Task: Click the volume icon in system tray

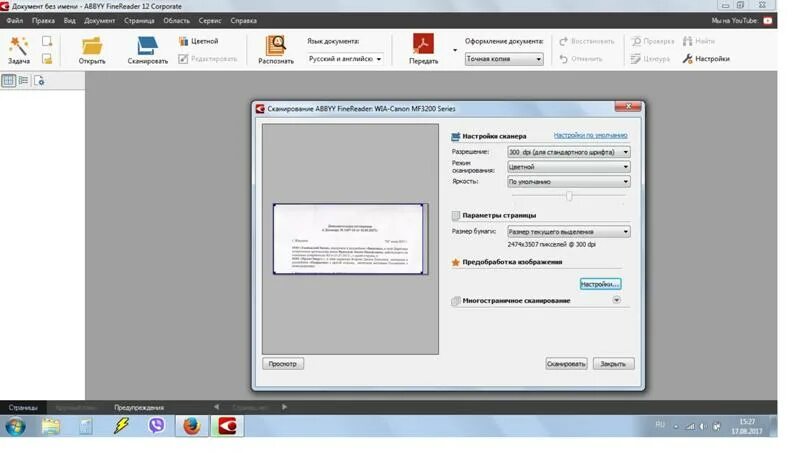Action: 703,427
